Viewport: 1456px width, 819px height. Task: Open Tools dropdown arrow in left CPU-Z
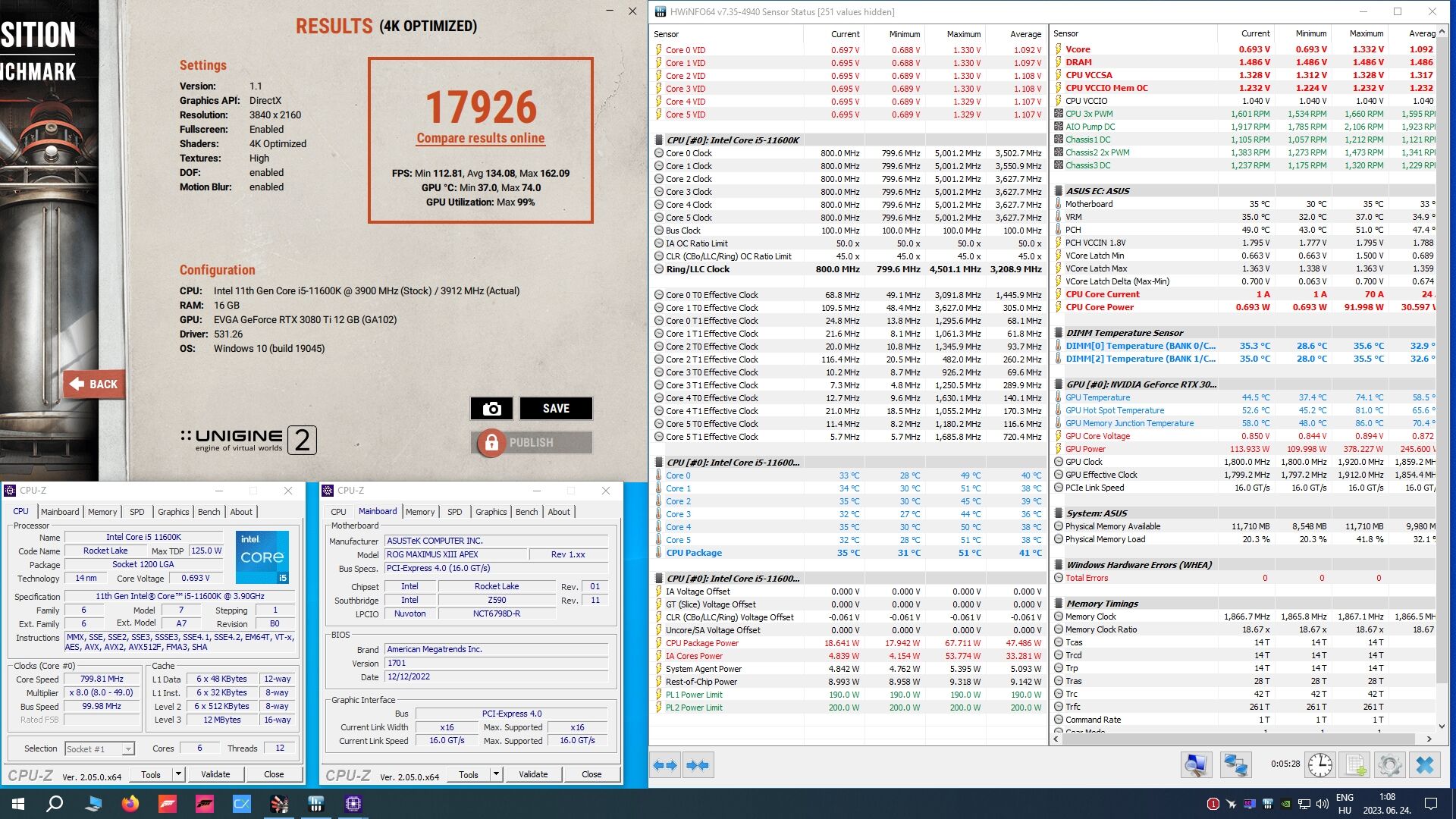point(178,774)
